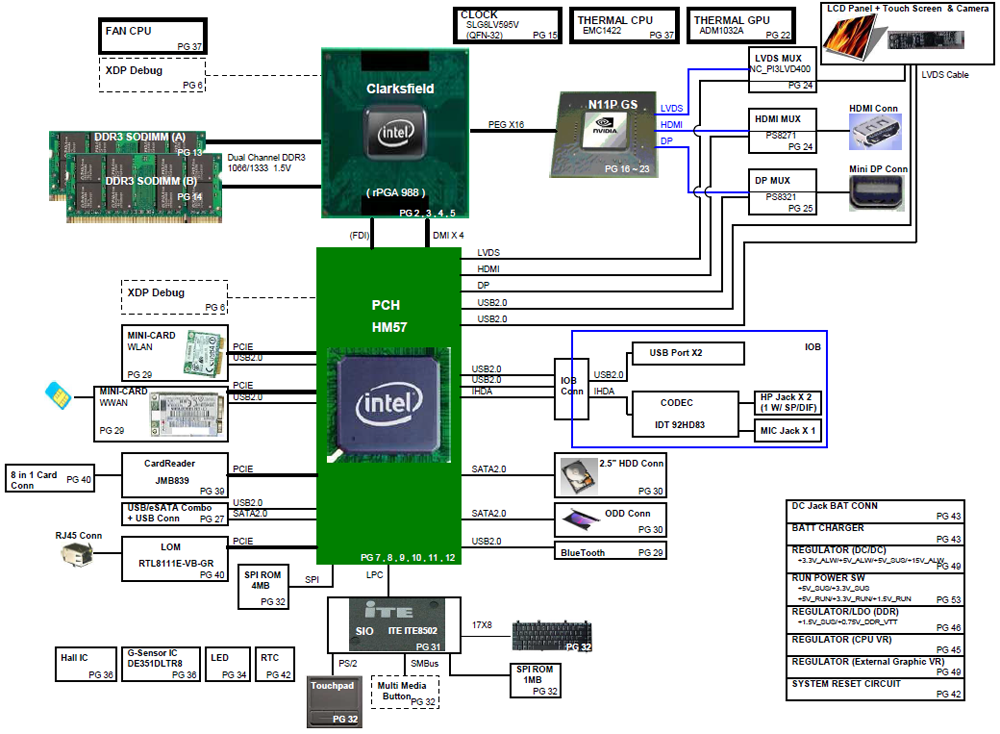Image resolution: width=1000 pixels, height=734 pixels.
Task: Select the LVDS MUX block
Action: click(783, 69)
